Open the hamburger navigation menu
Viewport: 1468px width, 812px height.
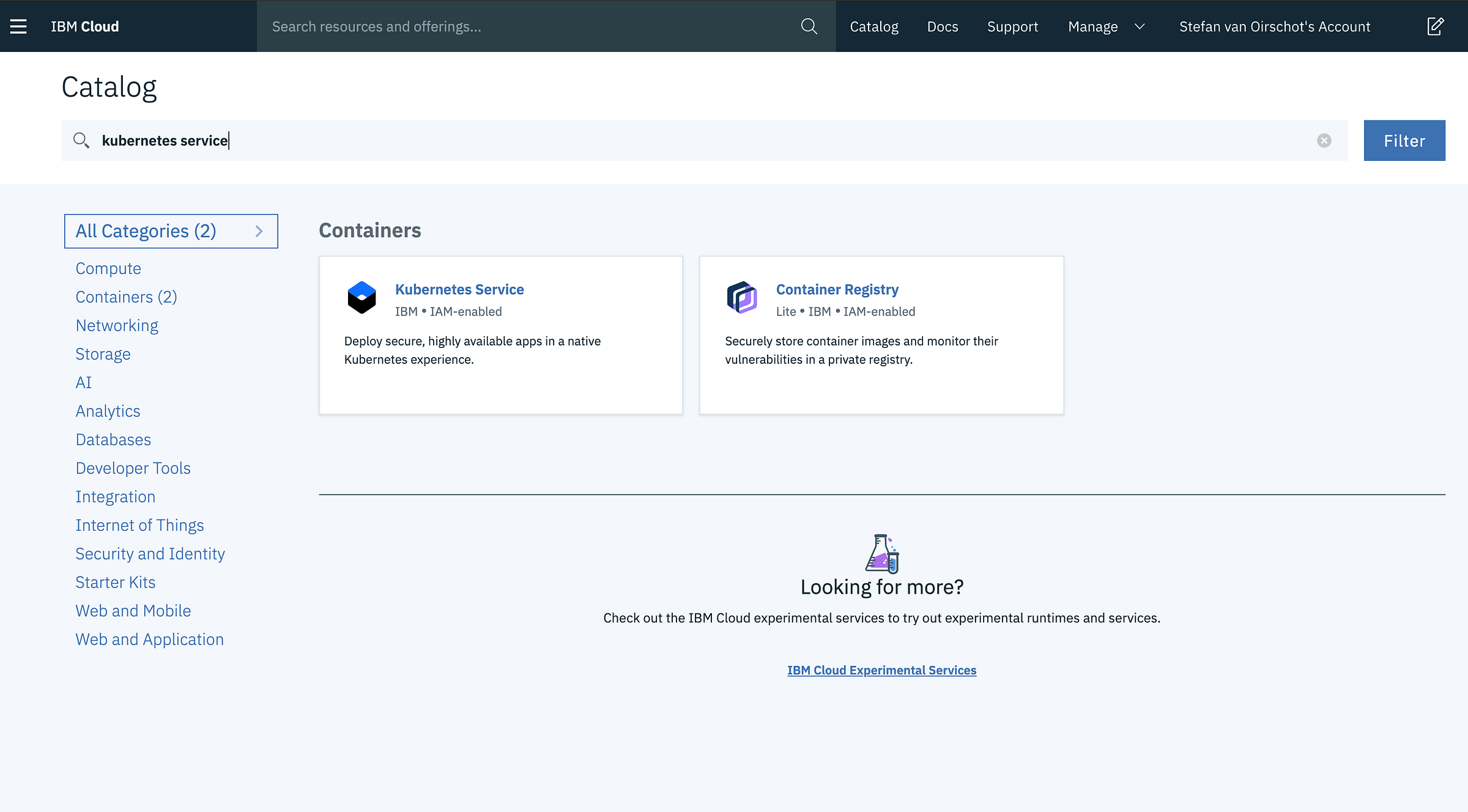pos(18,26)
